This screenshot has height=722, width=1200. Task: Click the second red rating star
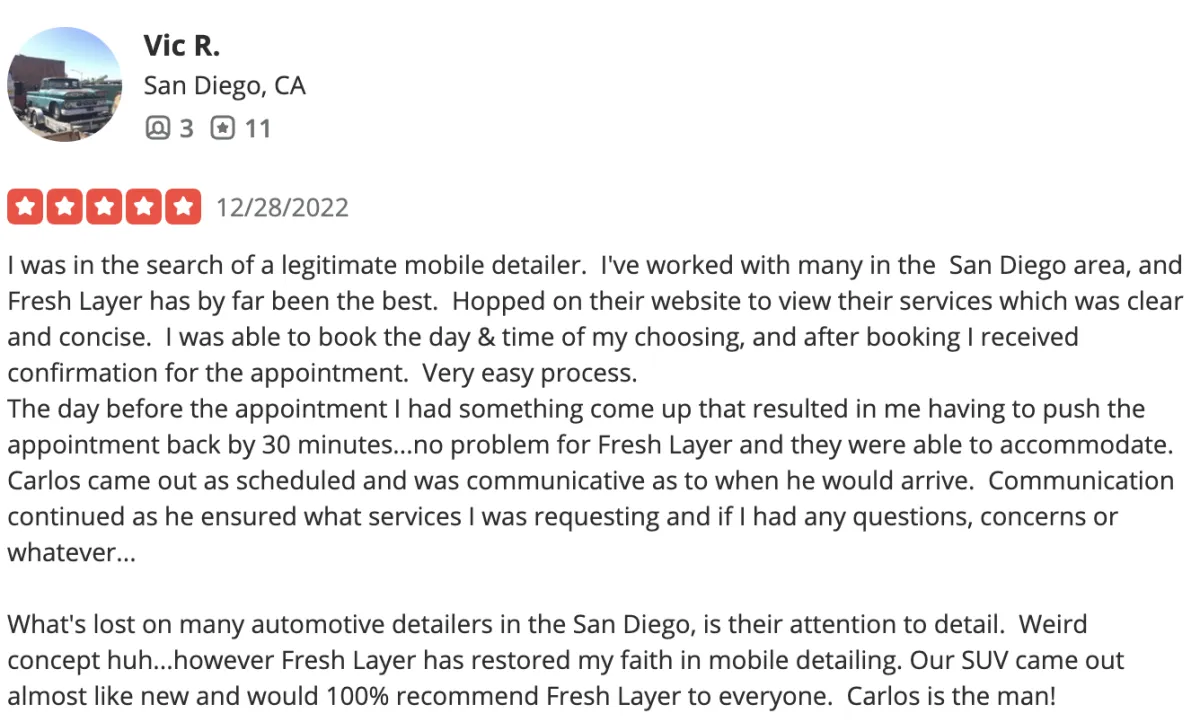point(65,208)
